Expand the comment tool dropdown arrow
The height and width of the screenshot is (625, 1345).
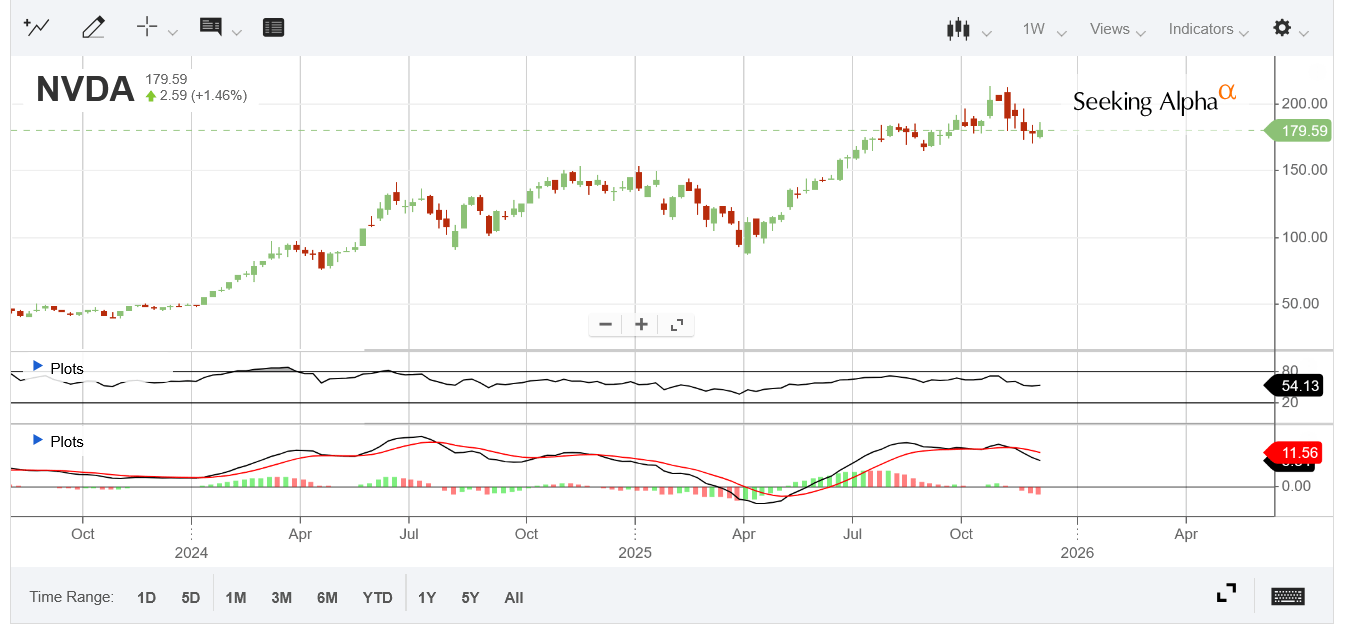237,32
